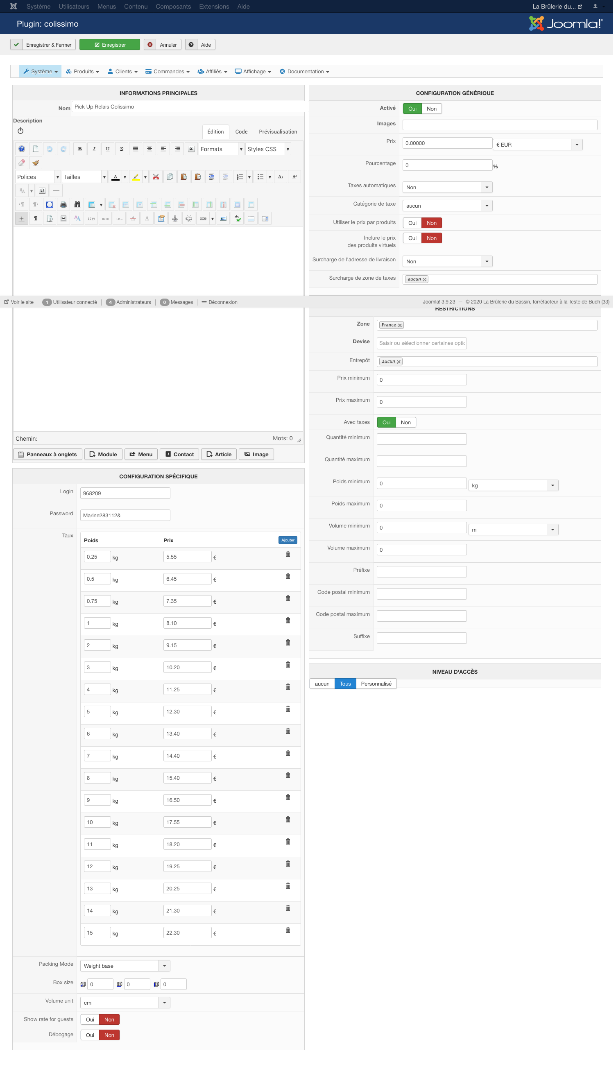Open the Produits HikaShop menu
Image resolution: width=613 pixels, height=1080 pixels.
pos(83,71)
